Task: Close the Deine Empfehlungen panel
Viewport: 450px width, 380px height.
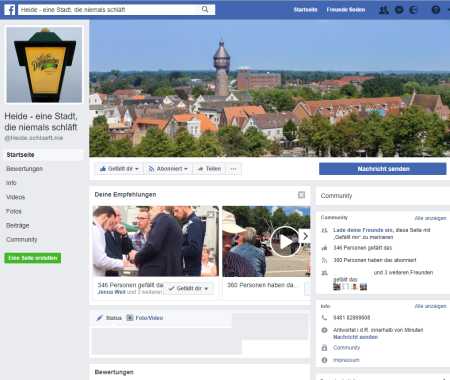Action: (x=301, y=195)
